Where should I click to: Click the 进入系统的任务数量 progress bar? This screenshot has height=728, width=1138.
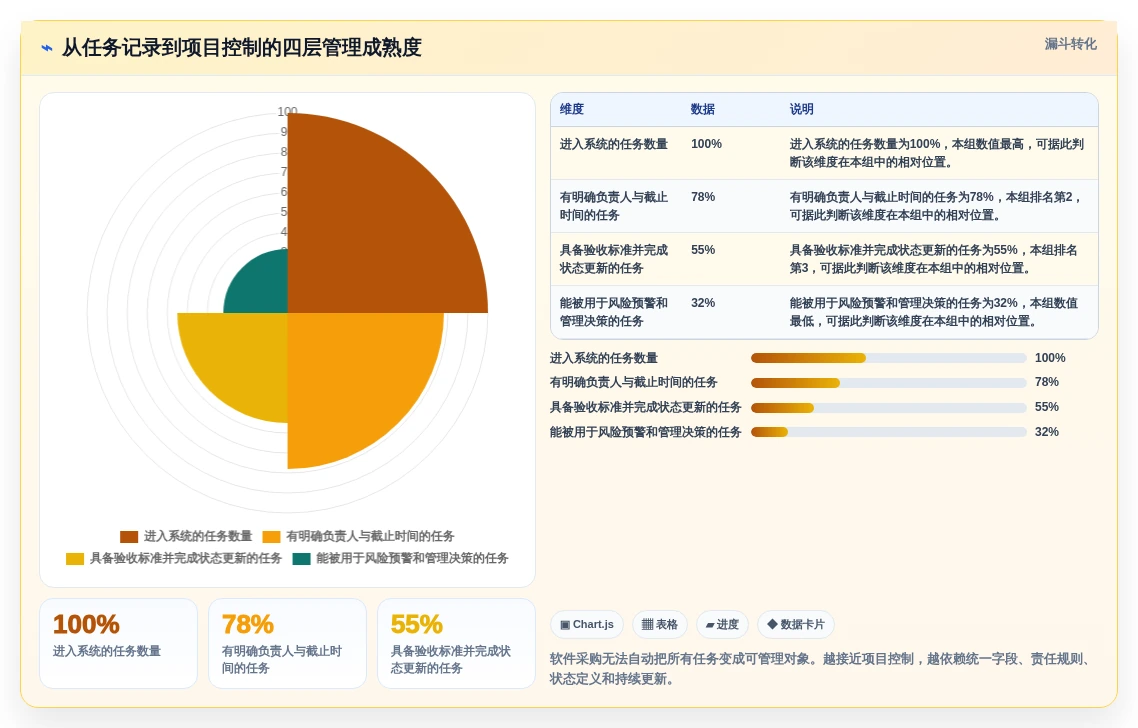pos(888,358)
